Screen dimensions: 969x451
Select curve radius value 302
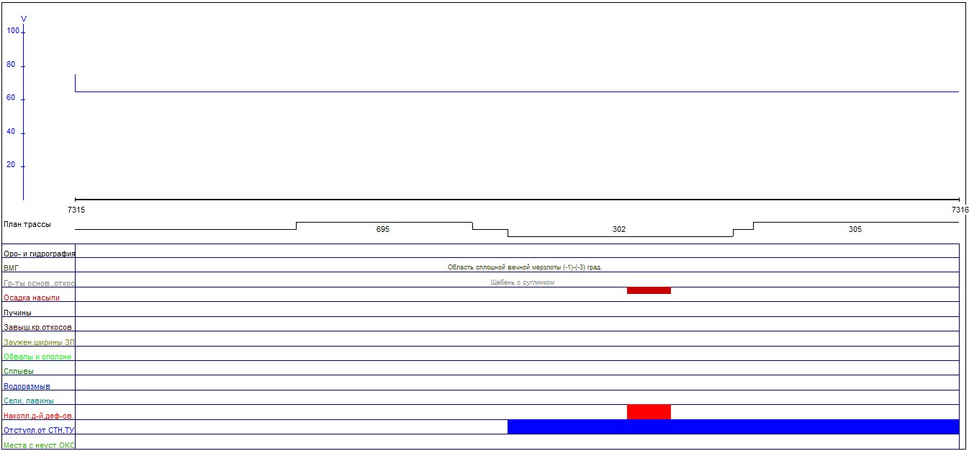point(619,229)
